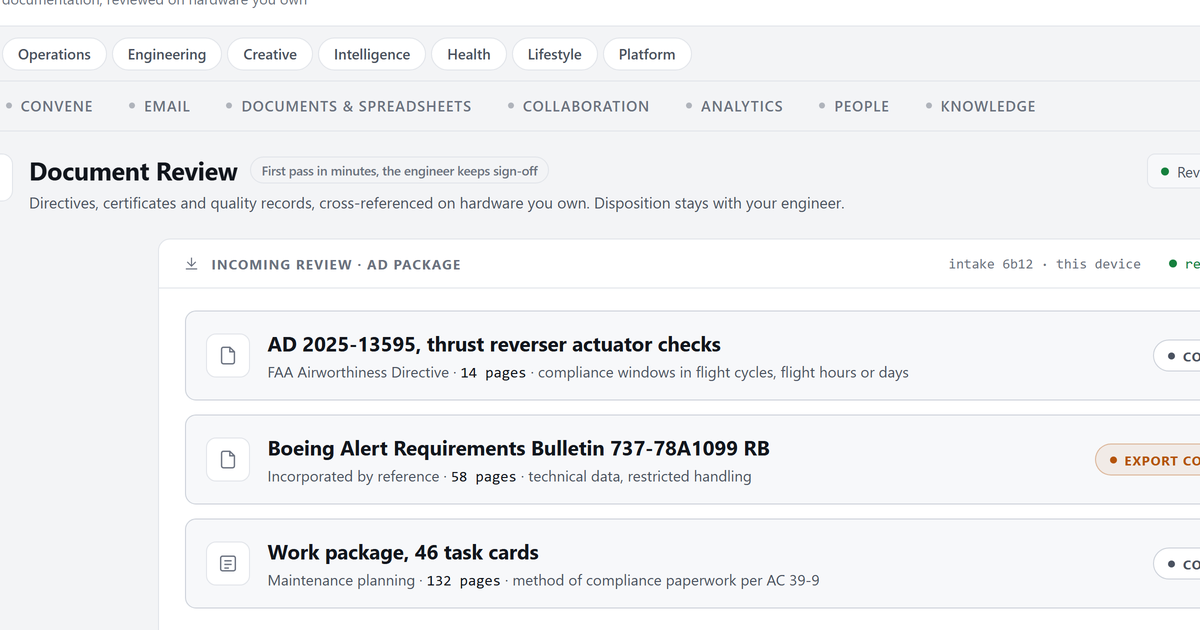The height and width of the screenshot is (630, 1200).
Task: Click the 'intake 6b12 · this device' label
Action: coord(1044,264)
